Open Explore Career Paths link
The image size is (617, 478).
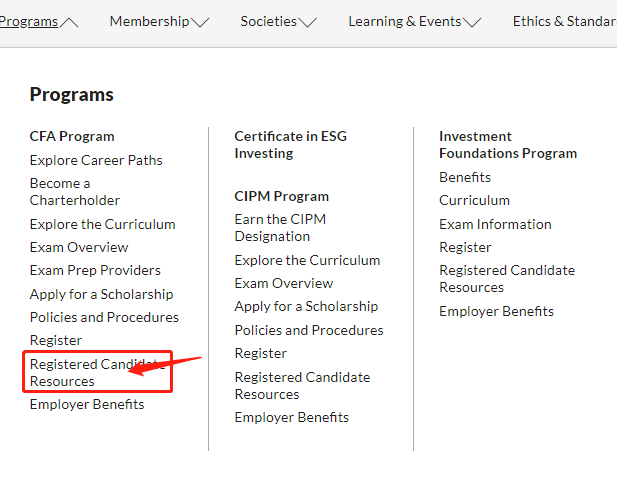click(96, 160)
